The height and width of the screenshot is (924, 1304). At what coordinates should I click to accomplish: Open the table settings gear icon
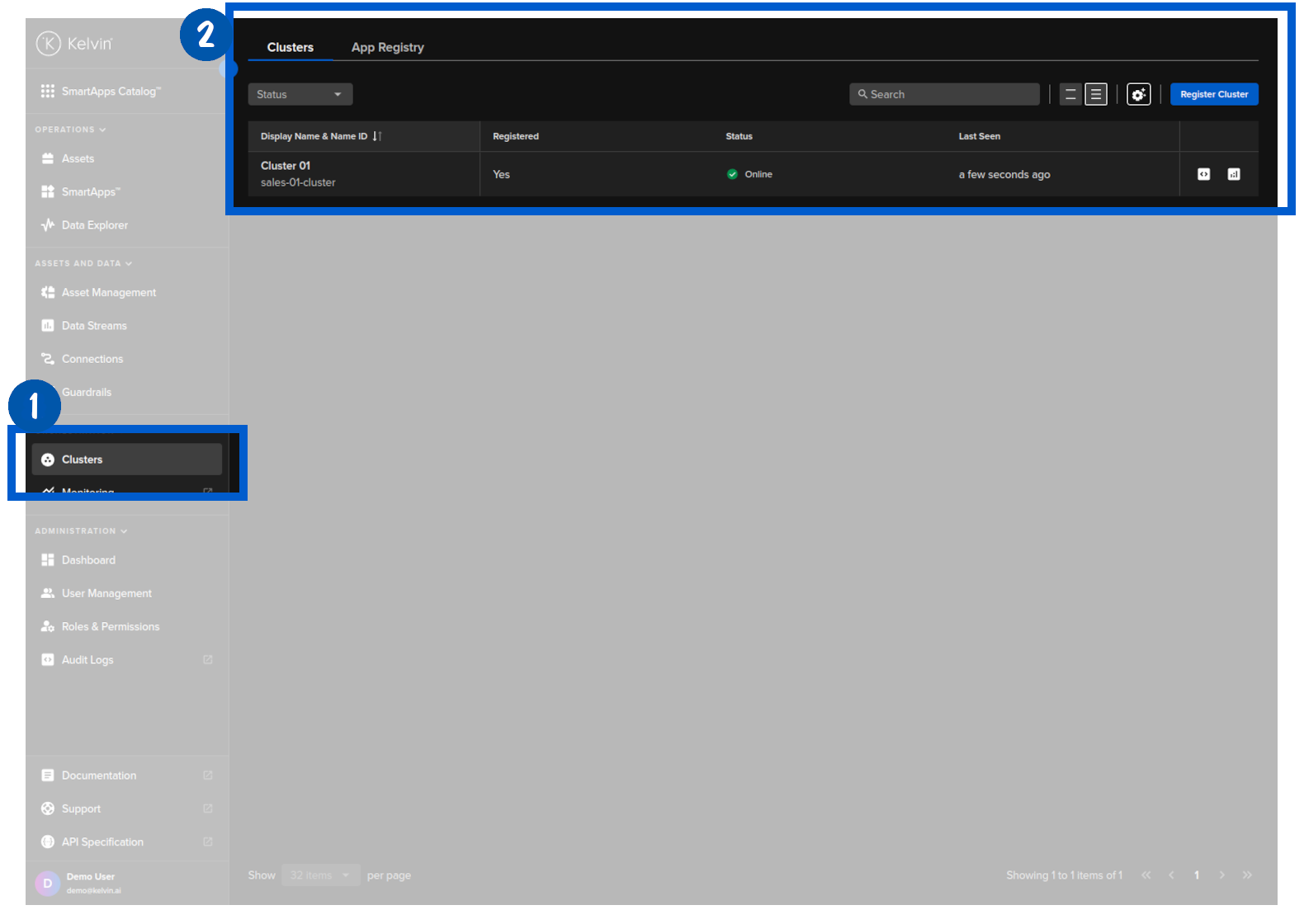(x=1138, y=95)
